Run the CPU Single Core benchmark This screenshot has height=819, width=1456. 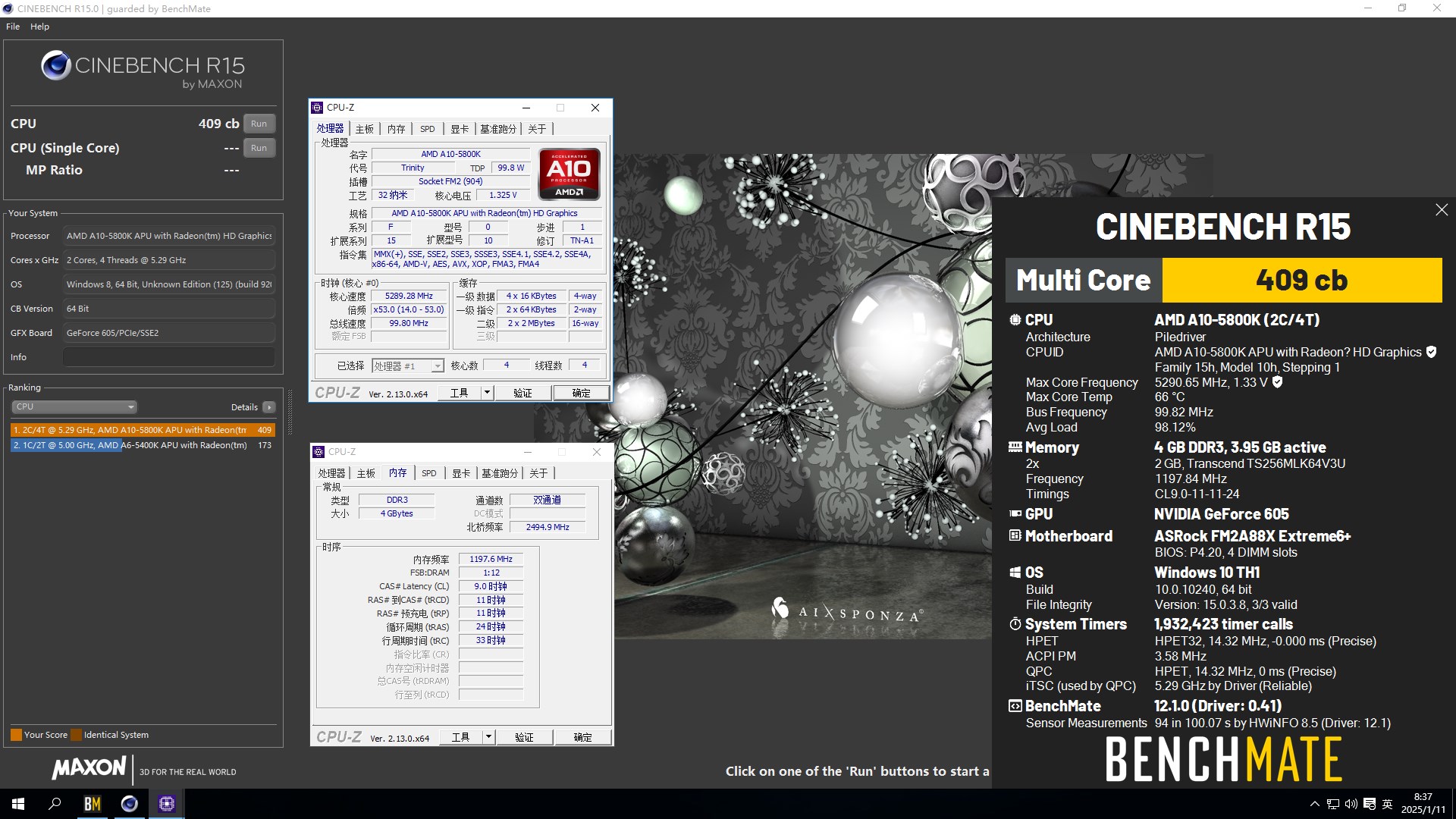(259, 148)
